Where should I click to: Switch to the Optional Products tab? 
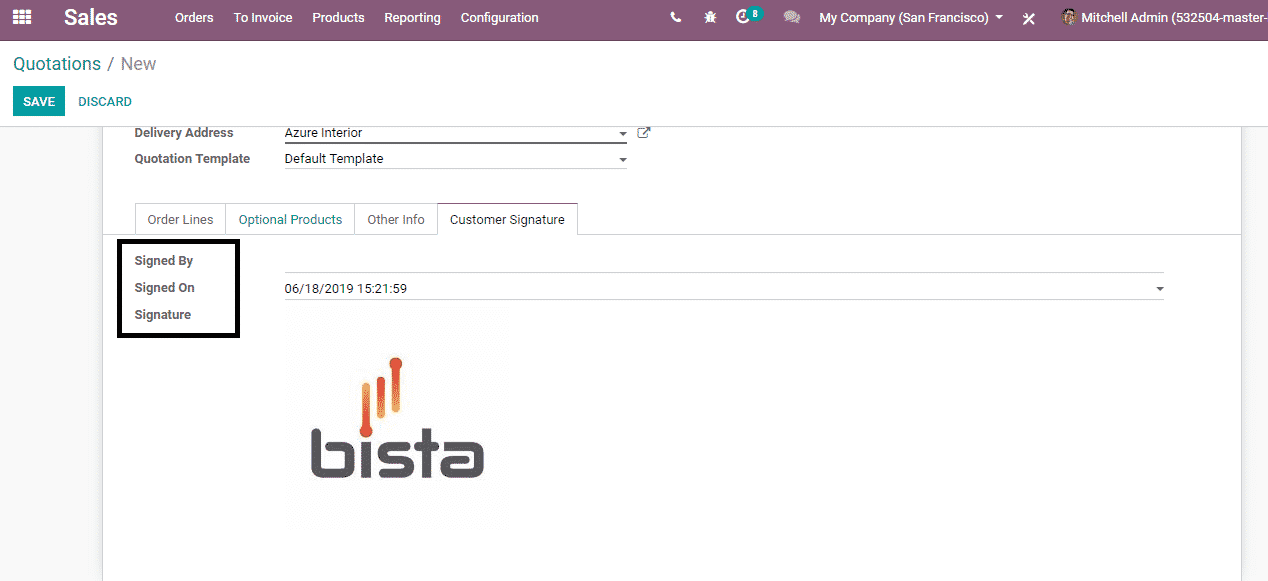click(290, 220)
